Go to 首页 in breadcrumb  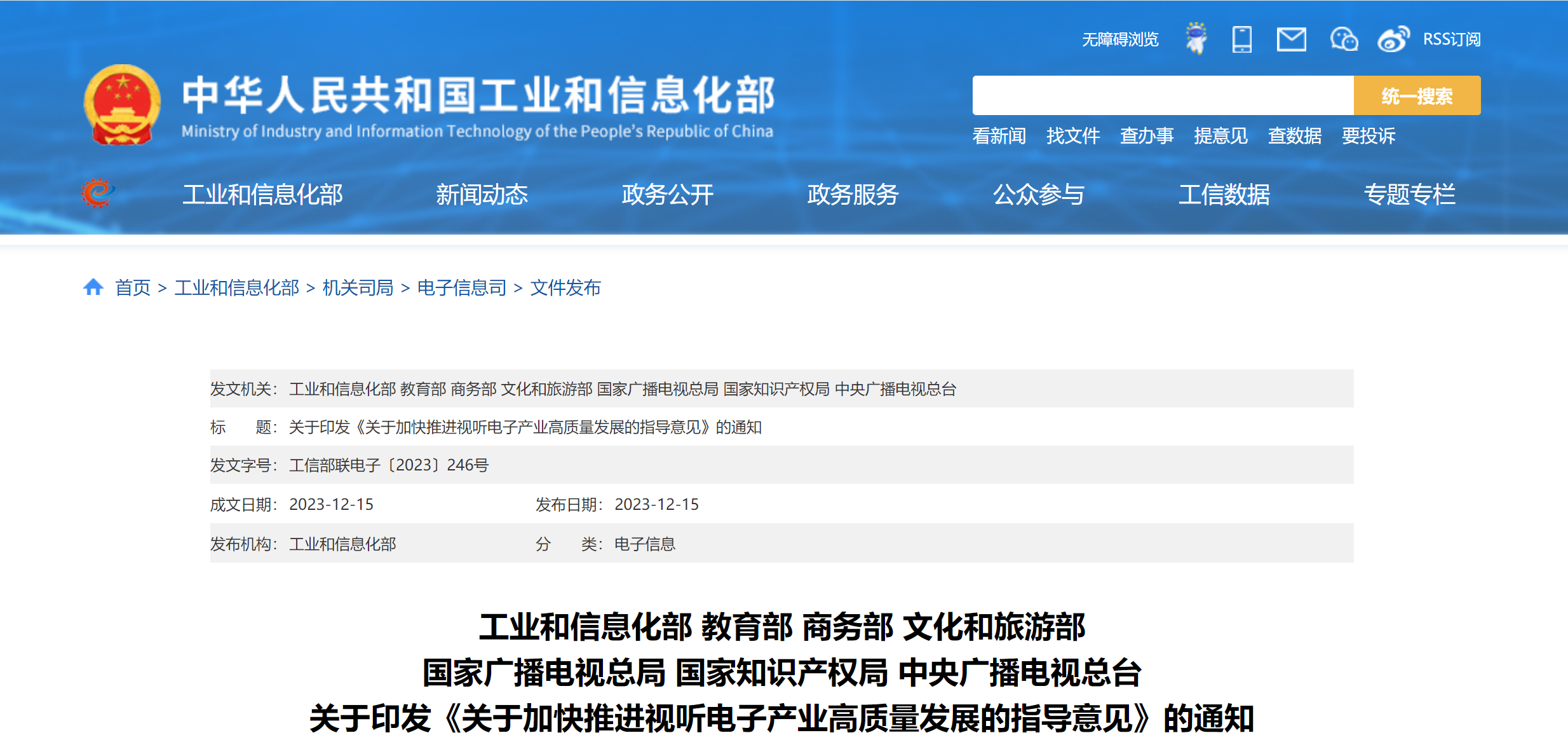[133, 287]
